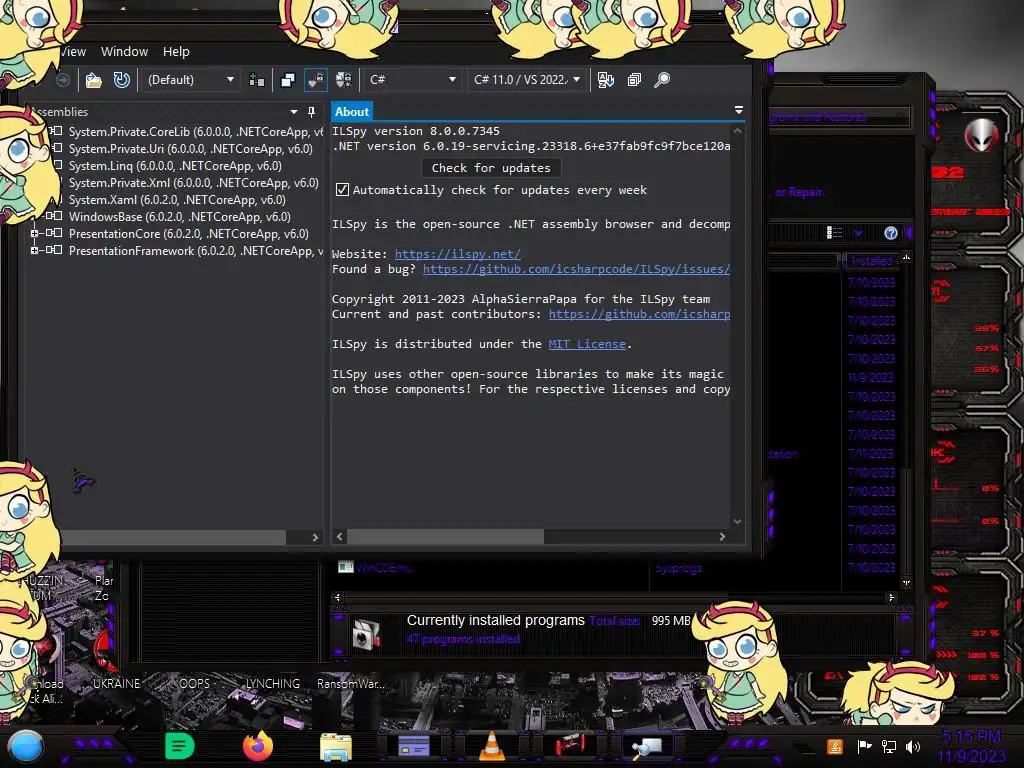1024x768 pixels.
Task: Open the Help menu
Action: tap(176, 52)
